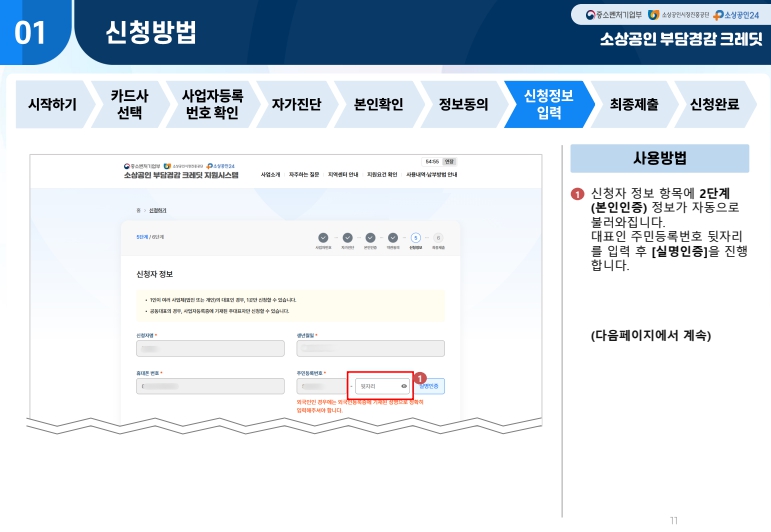Click the 사용방법 panel header
Image resolution: width=771 pixels, height=532 pixels.
coord(659,158)
